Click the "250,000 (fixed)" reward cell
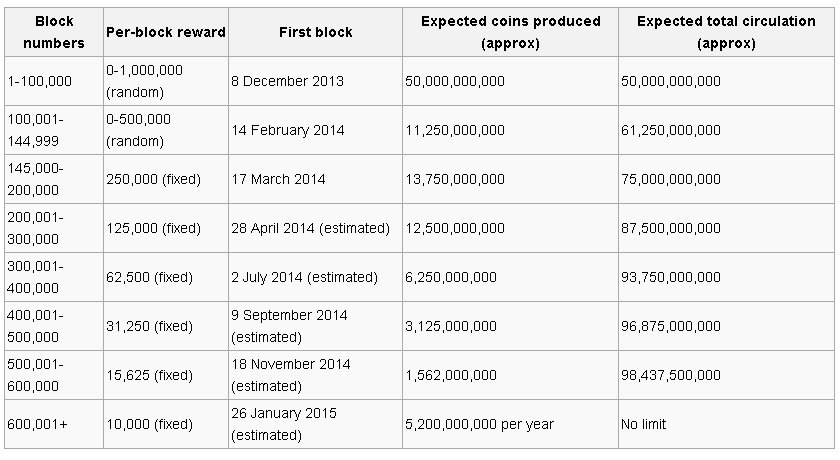Image resolution: width=840 pixels, height=460 pixels. click(x=153, y=179)
